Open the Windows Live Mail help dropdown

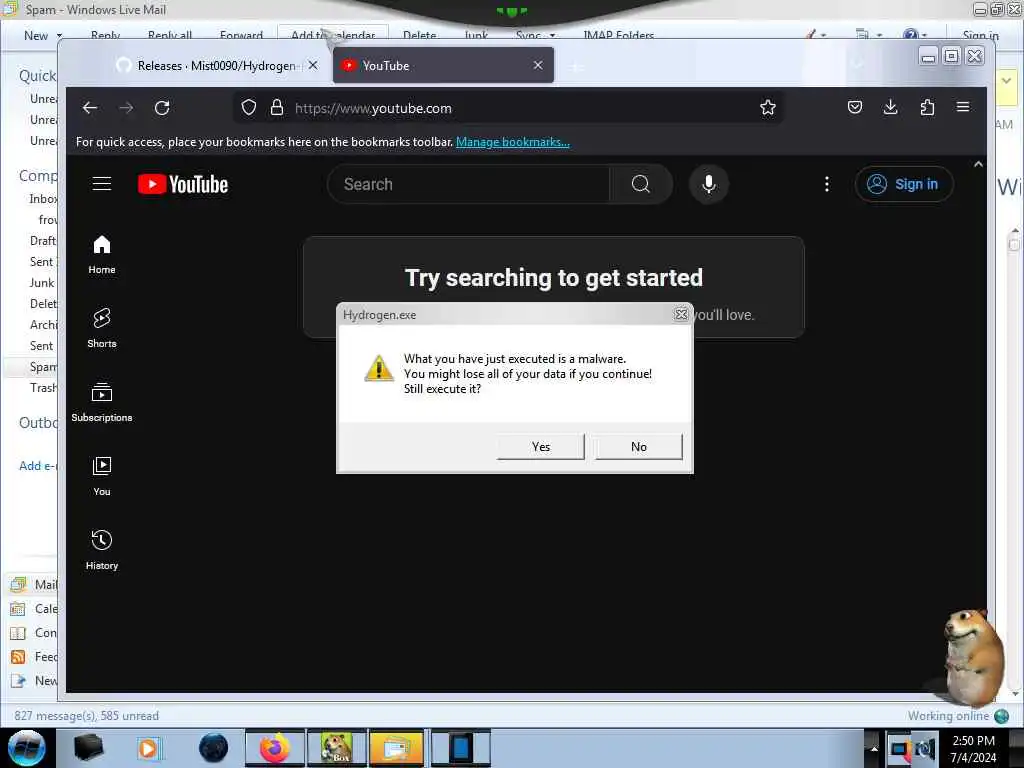click(x=915, y=34)
